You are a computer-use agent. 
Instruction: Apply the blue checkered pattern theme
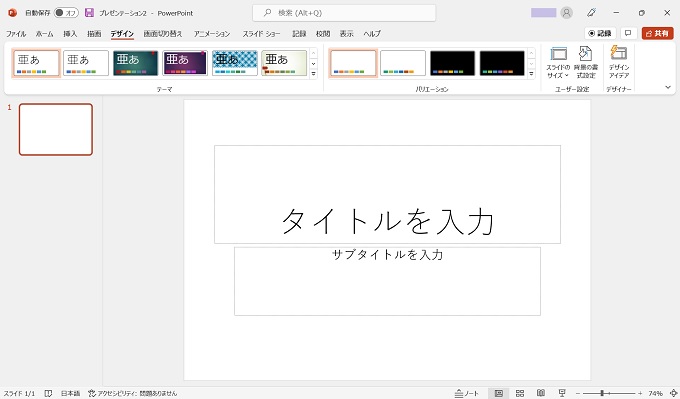pos(235,63)
